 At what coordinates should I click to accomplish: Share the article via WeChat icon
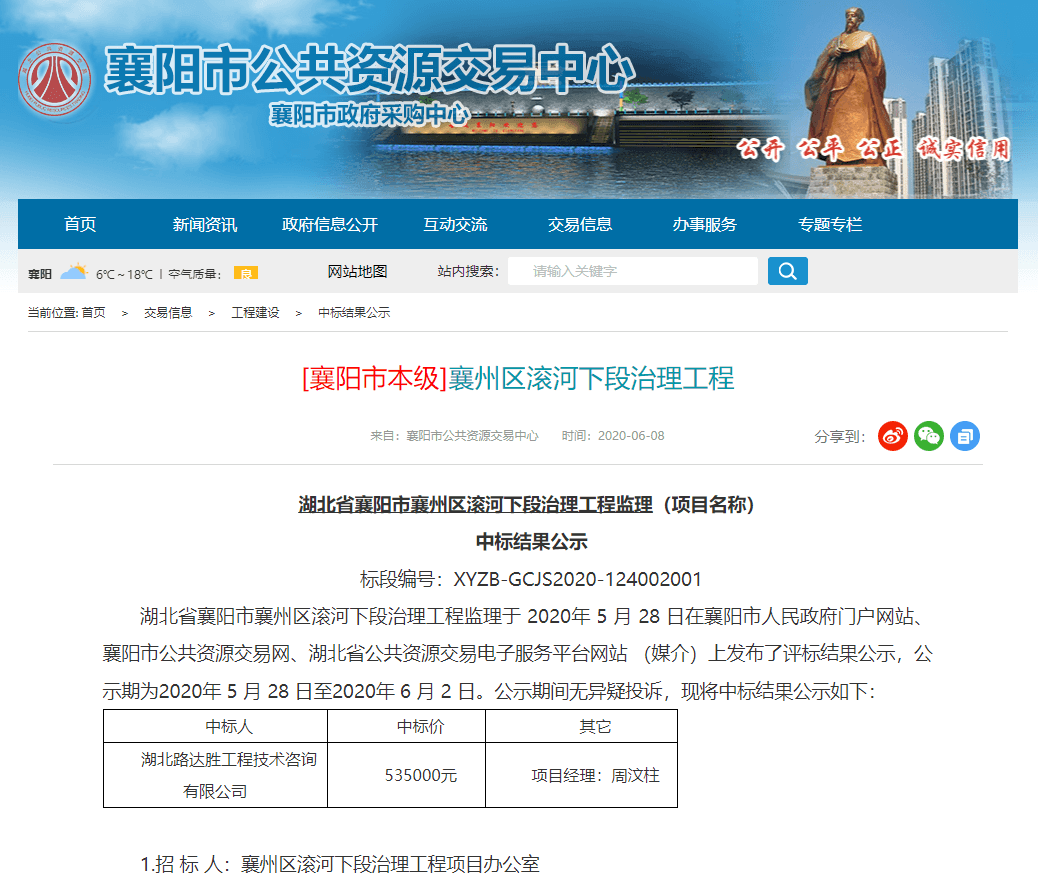(929, 436)
